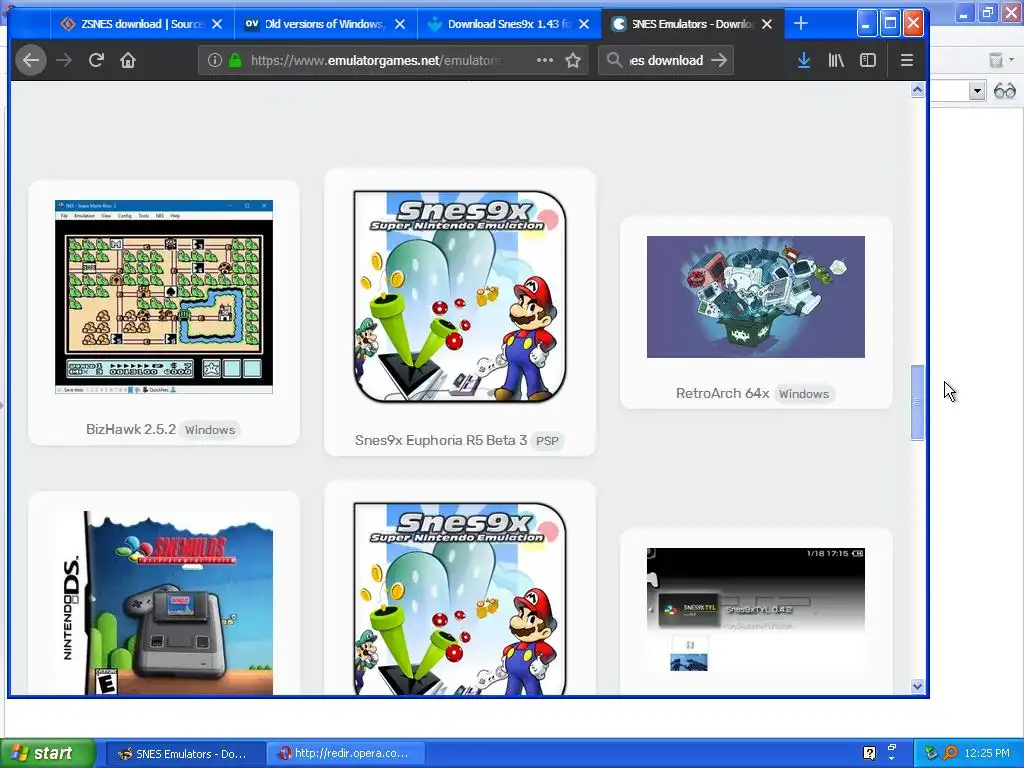Click the trash icon in background window
Image resolution: width=1024 pixels, height=768 pixels.
click(995, 60)
